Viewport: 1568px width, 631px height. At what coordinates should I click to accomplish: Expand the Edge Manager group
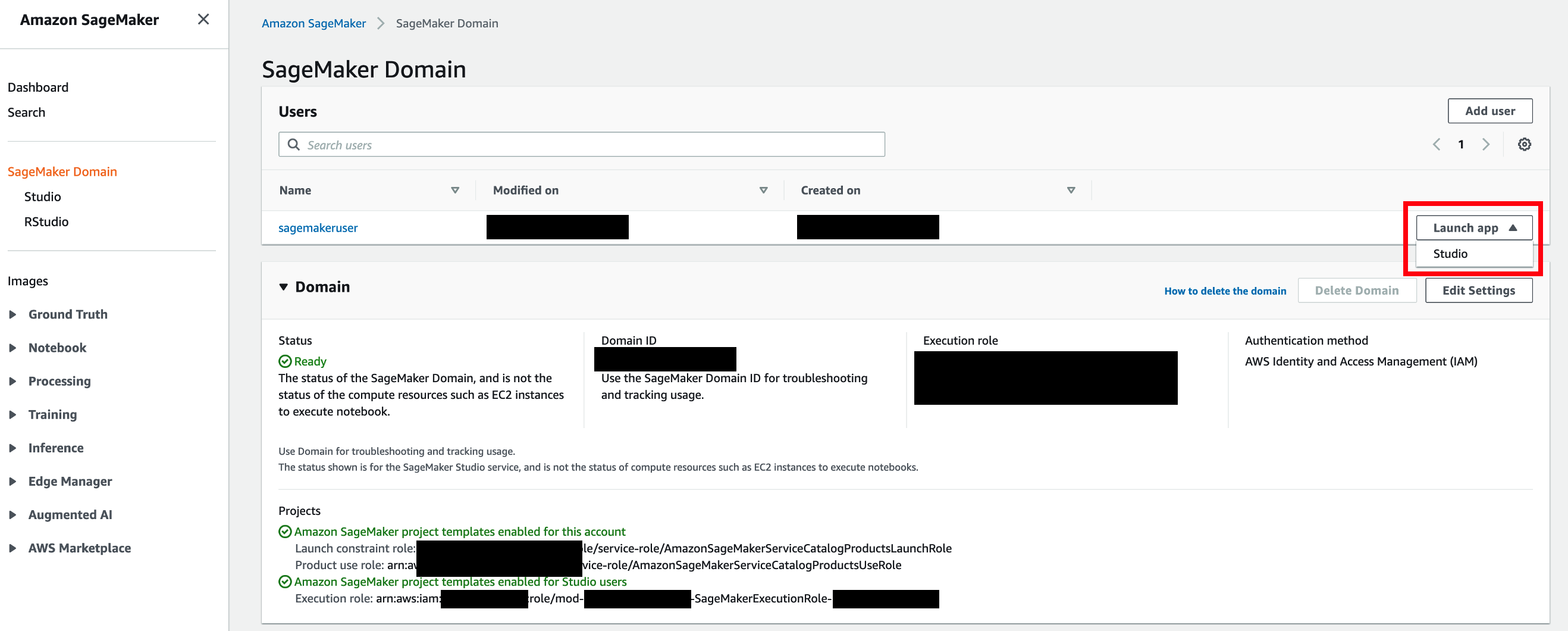[x=12, y=482]
